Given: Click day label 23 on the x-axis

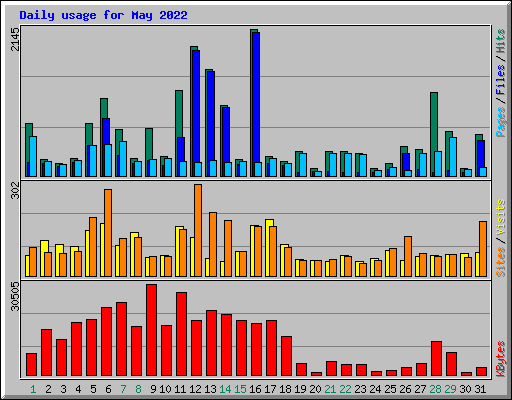Looking at the screenshot, I should [360, 389].
